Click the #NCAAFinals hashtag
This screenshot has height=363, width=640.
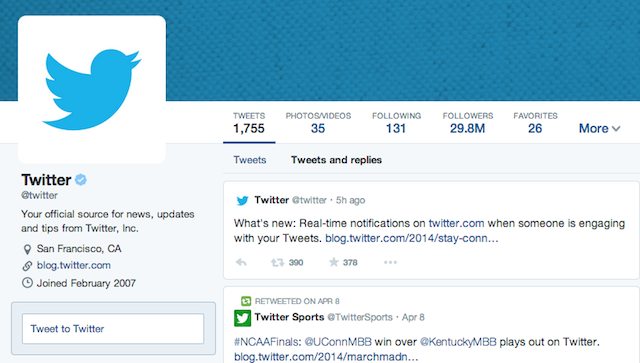pyautogui.click(x=267, y=342)
